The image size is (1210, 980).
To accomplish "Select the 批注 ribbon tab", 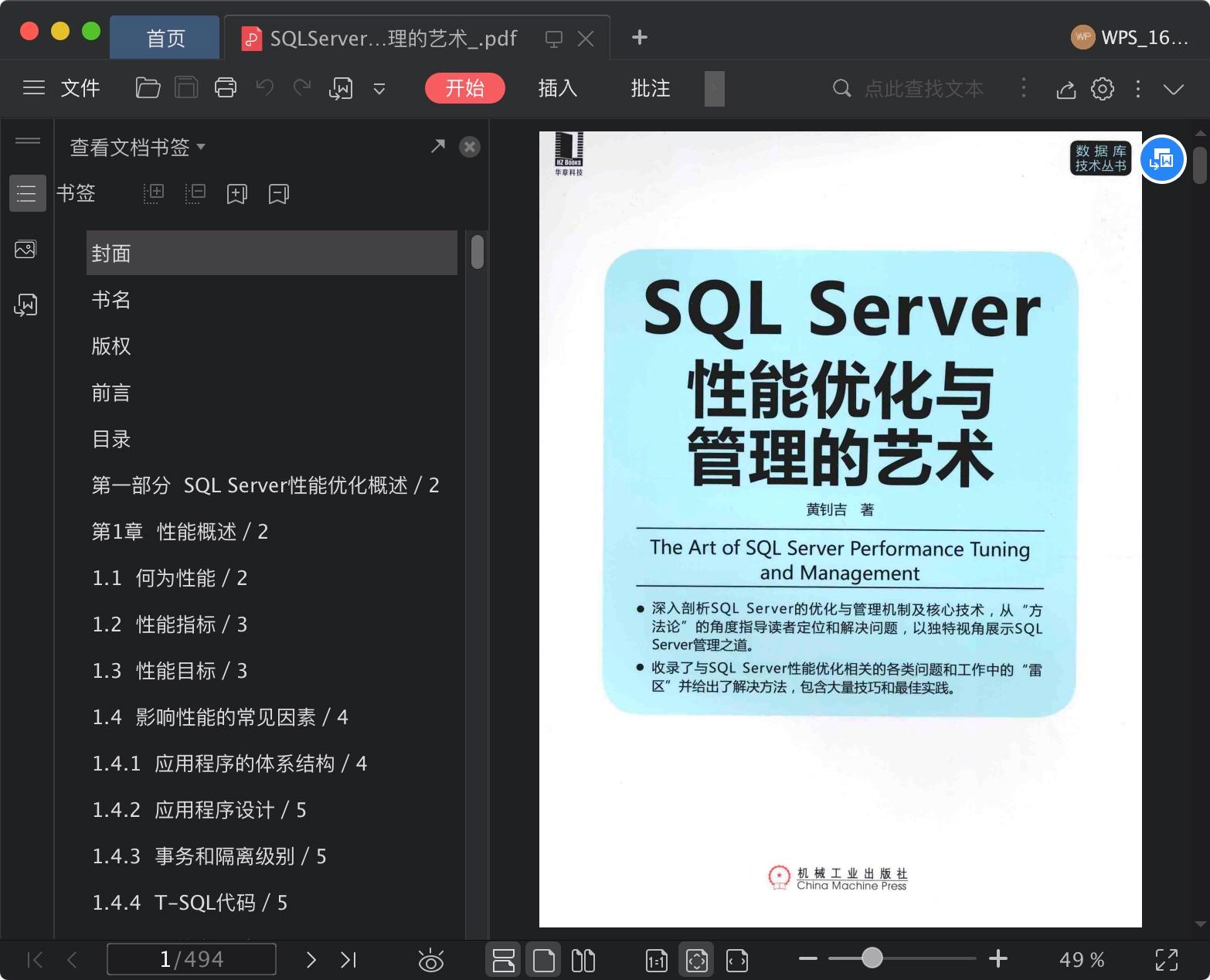I will point(651,88).
